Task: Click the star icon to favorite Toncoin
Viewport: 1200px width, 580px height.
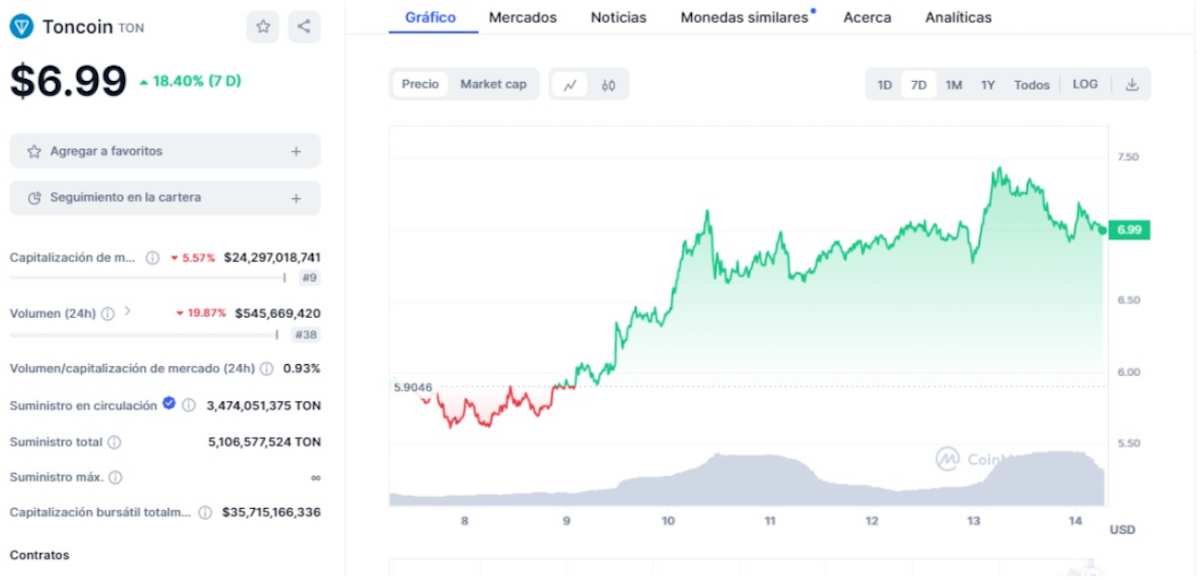Action: [x=263, y=26]
